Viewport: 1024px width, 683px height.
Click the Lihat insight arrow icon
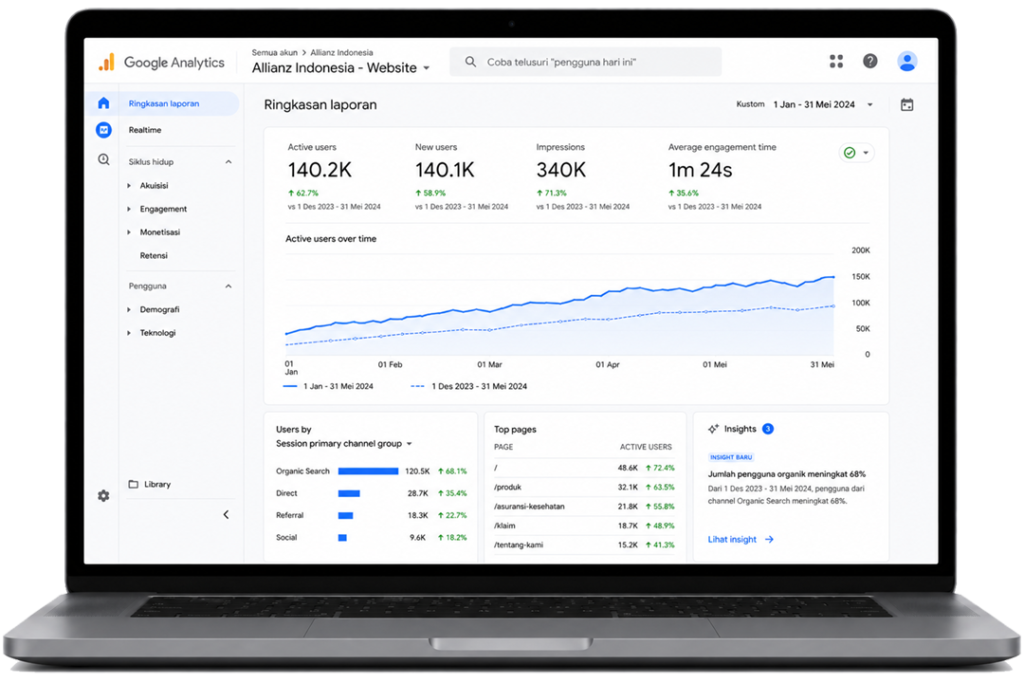point(769,539)
